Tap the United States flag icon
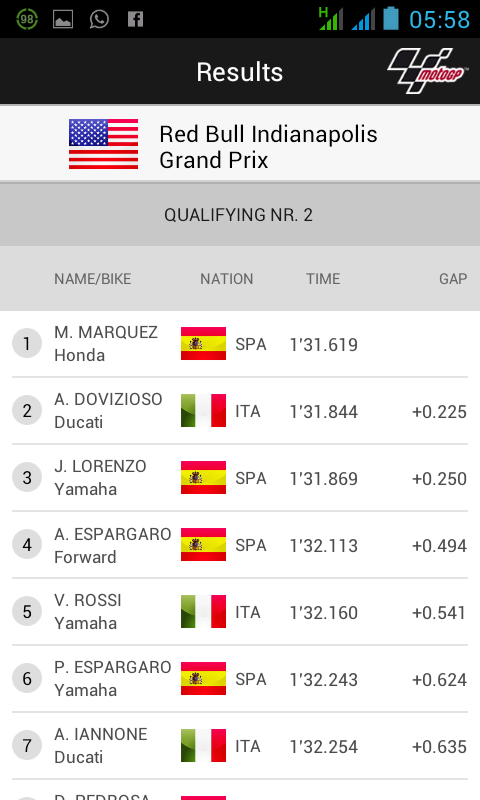The height and width of the screenshot is (800, 480). [x=104, y=144]
